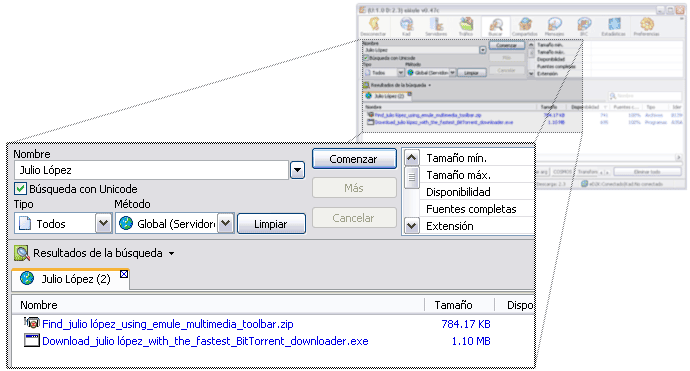Image resolution: width=690 pixels, height=371 pixels.
Task: Click the 1.10 MB size cell, enlarged view
Action: 471,341
